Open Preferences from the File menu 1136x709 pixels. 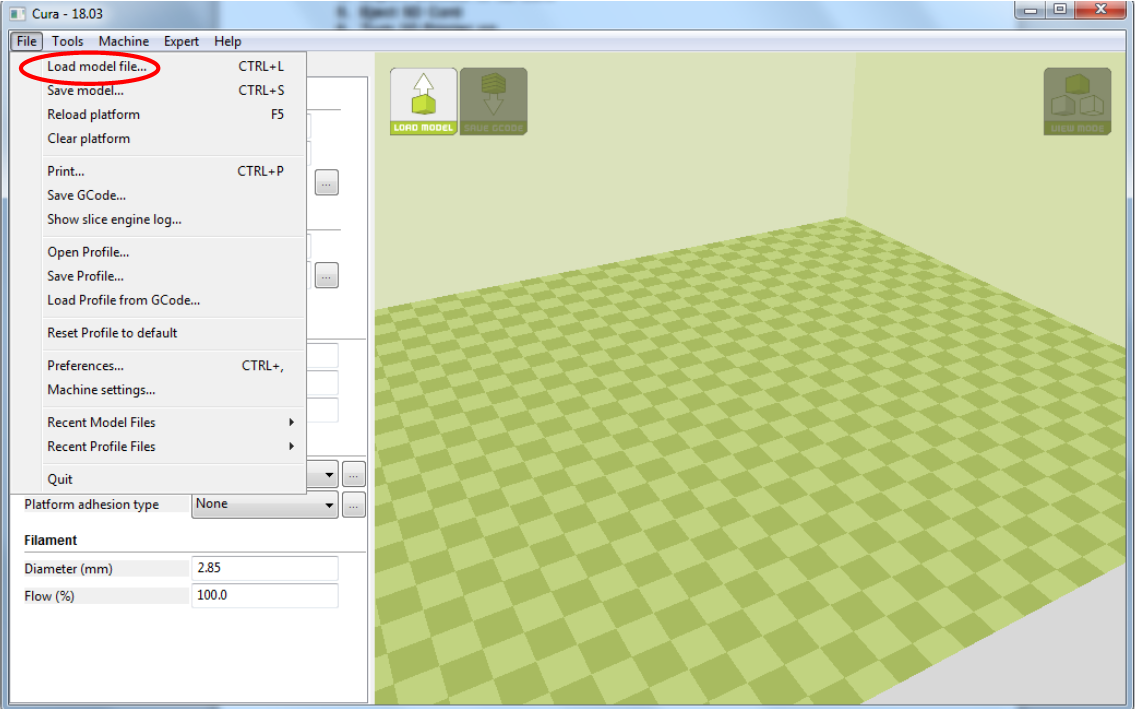point(86,366)
